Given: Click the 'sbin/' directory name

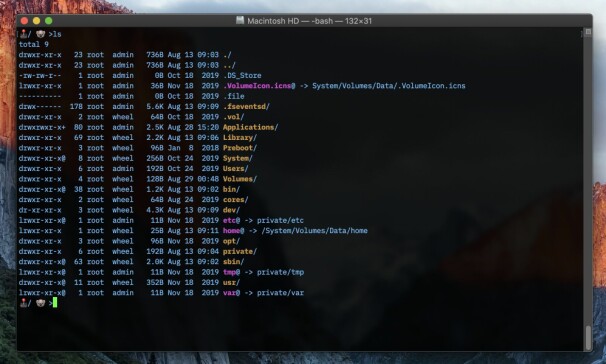Looking at the screenshot, I should 234,262.
